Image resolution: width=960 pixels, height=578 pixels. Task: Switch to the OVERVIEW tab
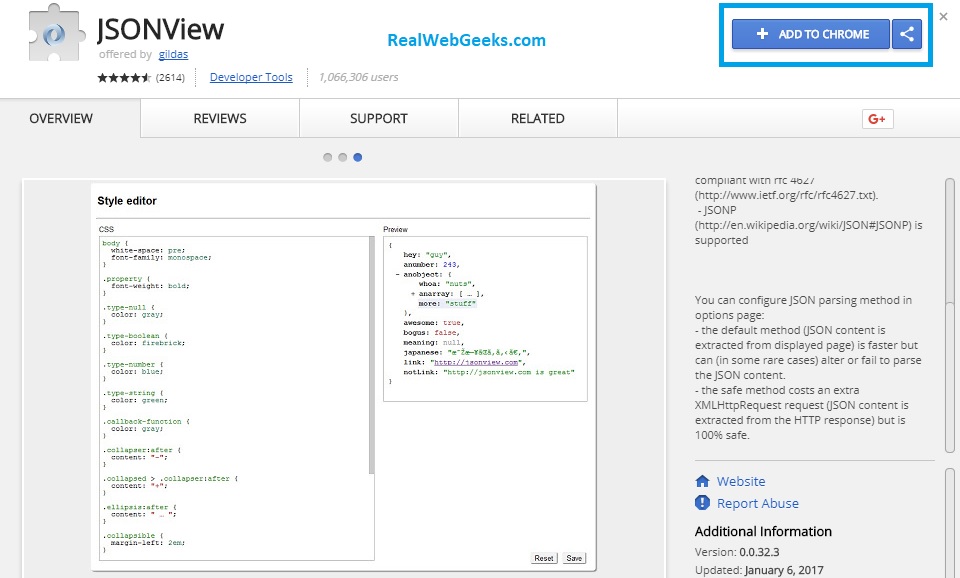point(61,118)
